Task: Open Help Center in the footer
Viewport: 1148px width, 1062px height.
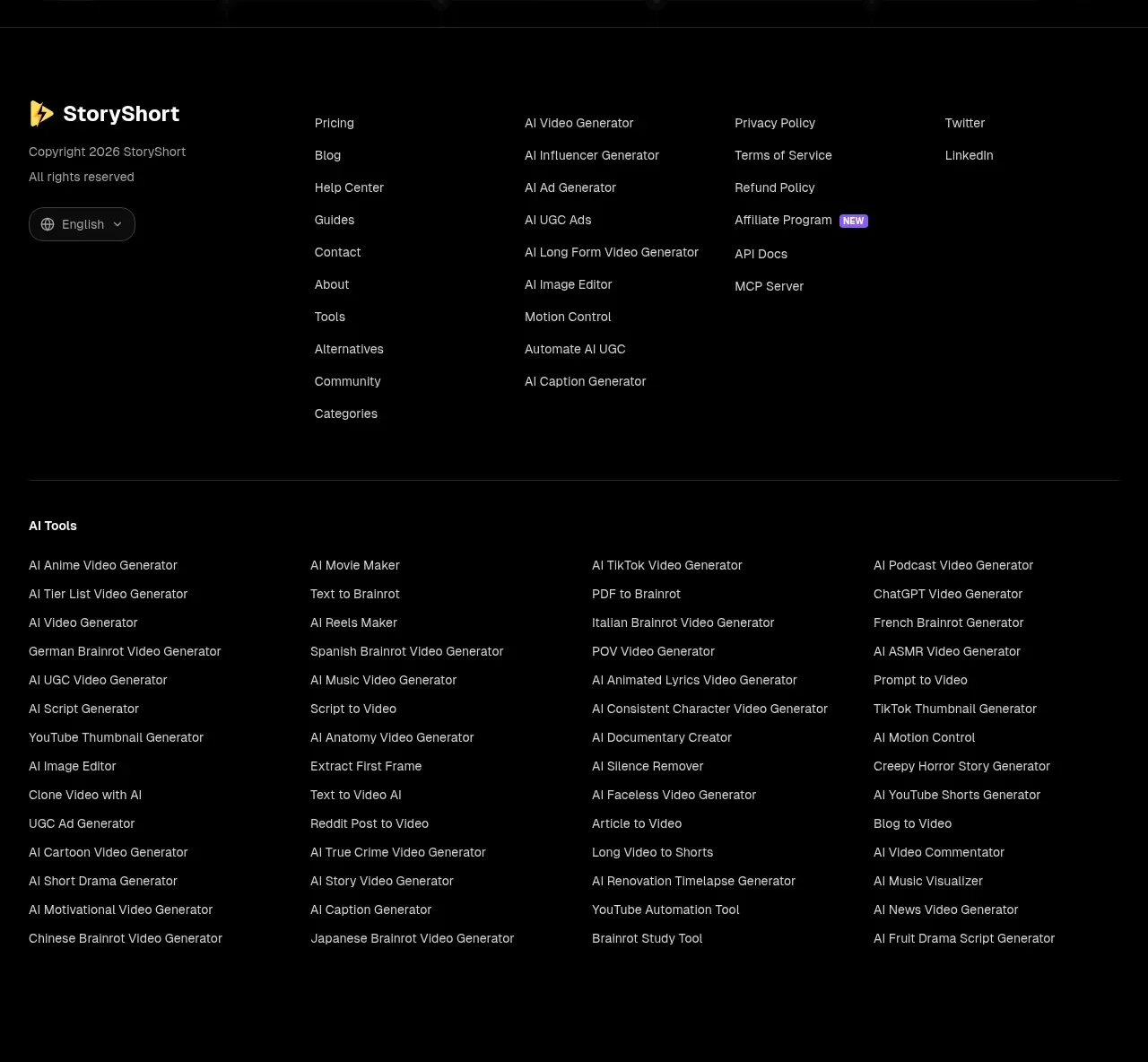Action: pos(349,187)
